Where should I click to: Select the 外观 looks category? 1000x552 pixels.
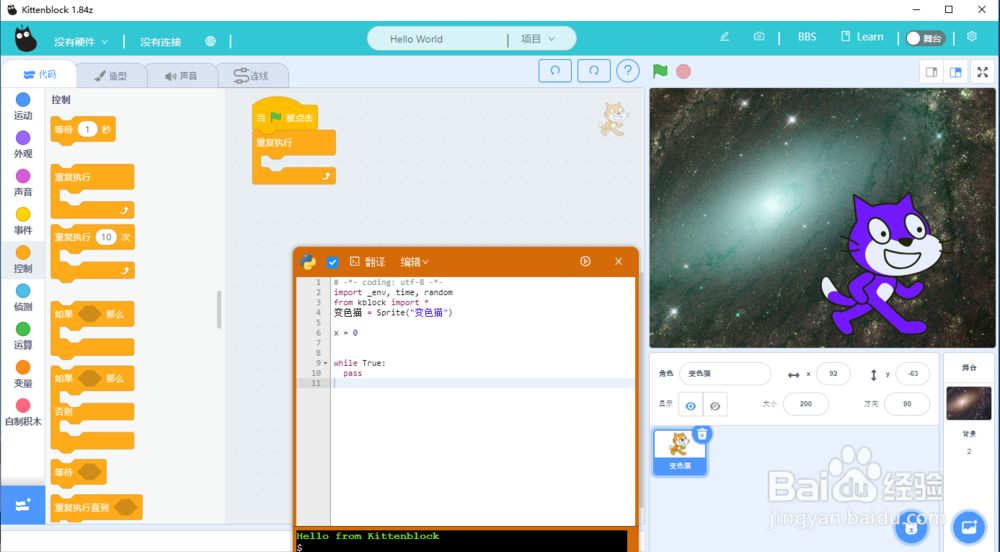click(23, 145)
